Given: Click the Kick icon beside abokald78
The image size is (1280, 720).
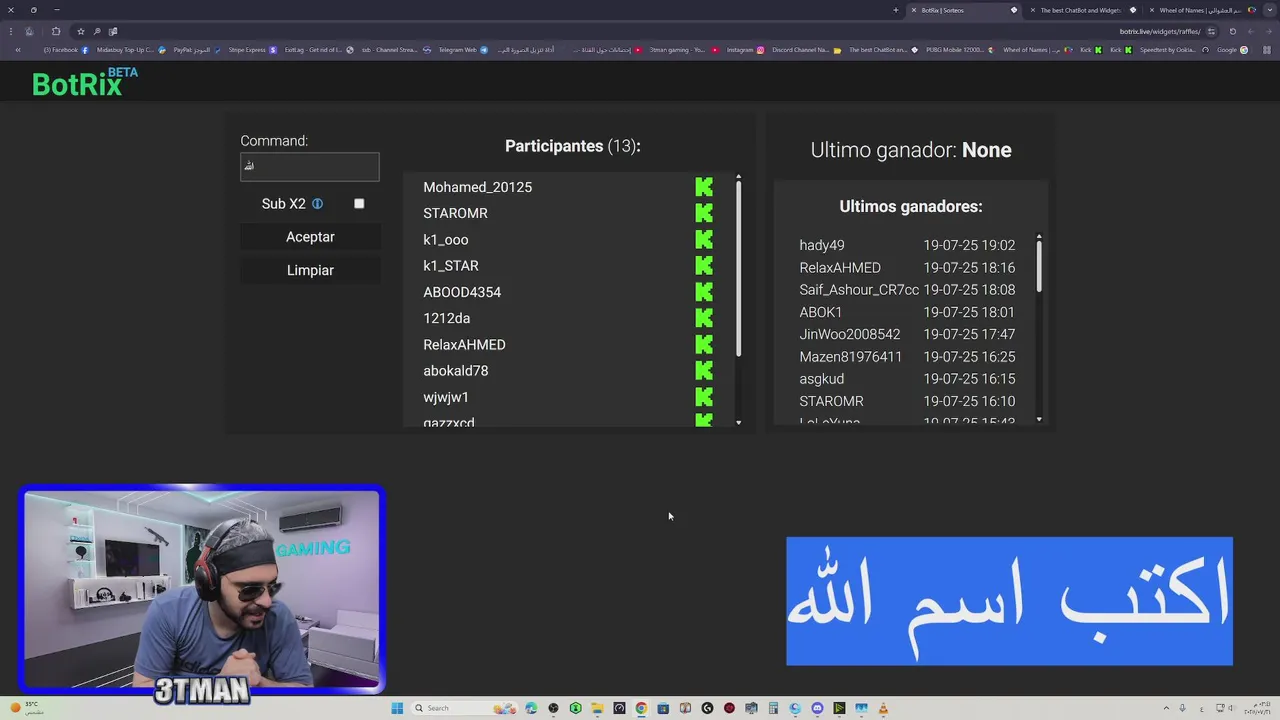Looking at the screenshot, I should coord(704,371).
